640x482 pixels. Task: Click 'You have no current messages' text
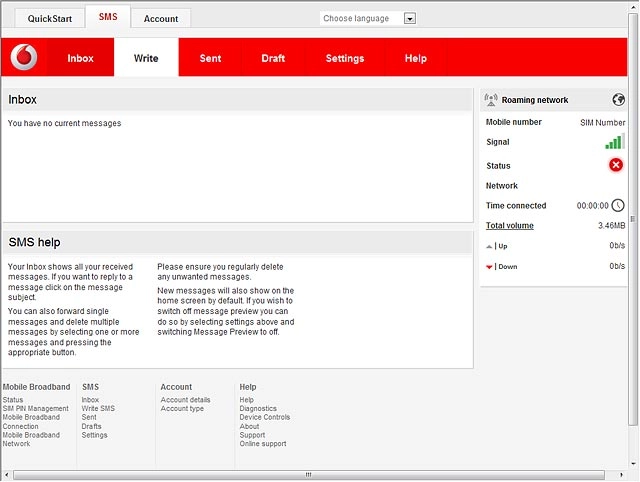64,123
